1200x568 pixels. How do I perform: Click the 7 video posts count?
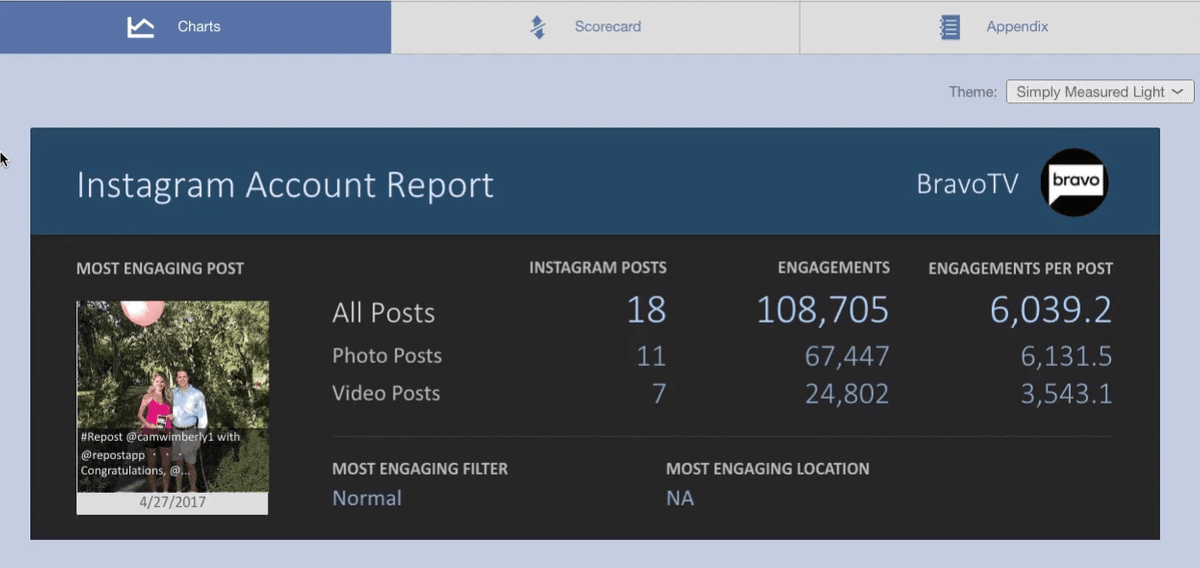coord(659,395)
